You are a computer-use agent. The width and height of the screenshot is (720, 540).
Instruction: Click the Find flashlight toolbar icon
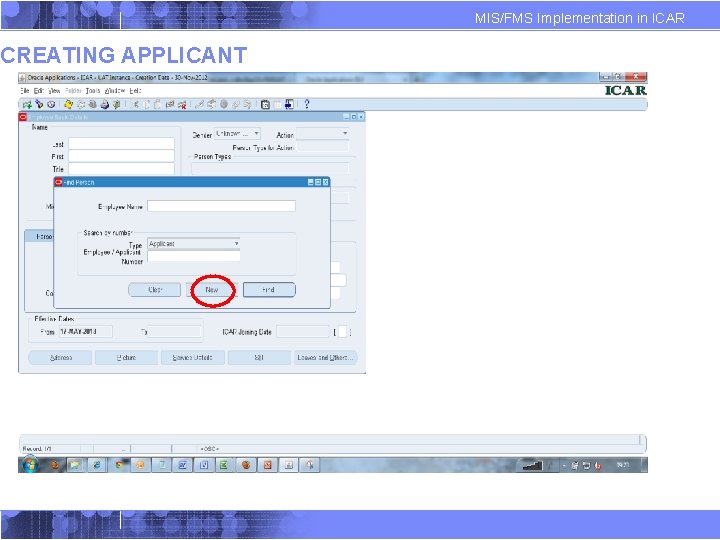tap(39, 105)
